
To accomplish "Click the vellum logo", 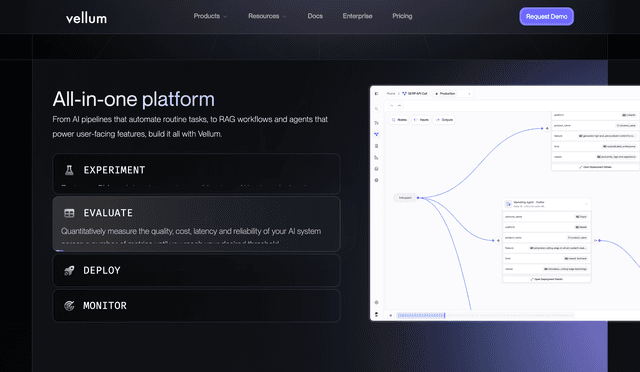I will point(86,18).
